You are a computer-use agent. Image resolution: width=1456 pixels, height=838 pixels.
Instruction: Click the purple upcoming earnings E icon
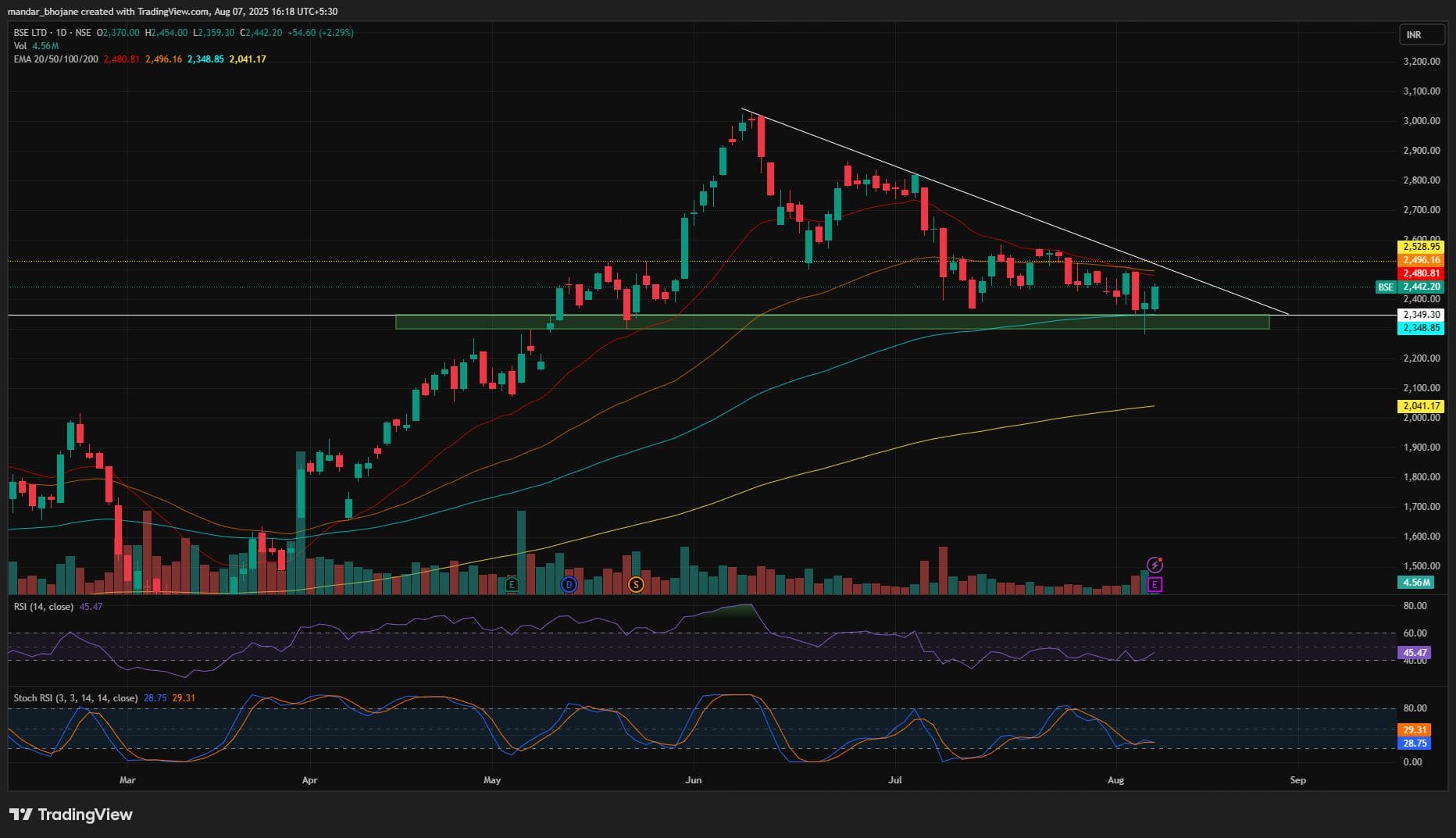click(1155, 584)
